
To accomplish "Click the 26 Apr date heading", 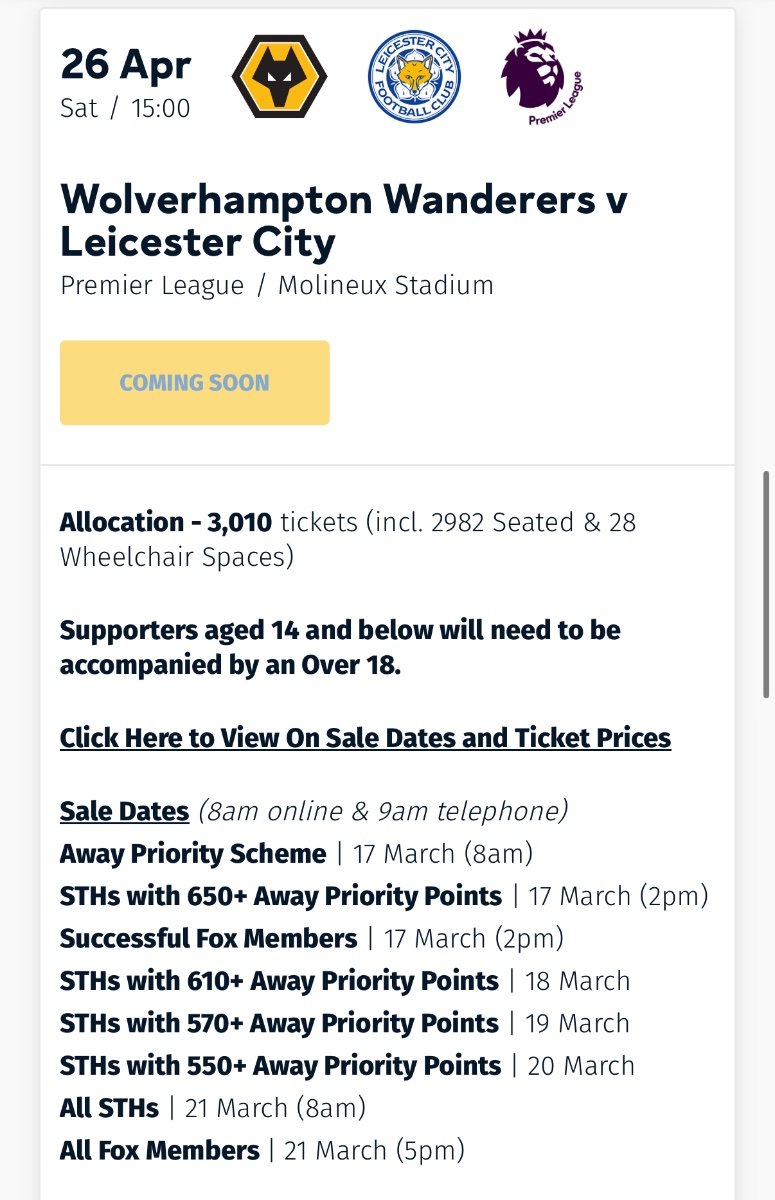I will click(125, 65).
